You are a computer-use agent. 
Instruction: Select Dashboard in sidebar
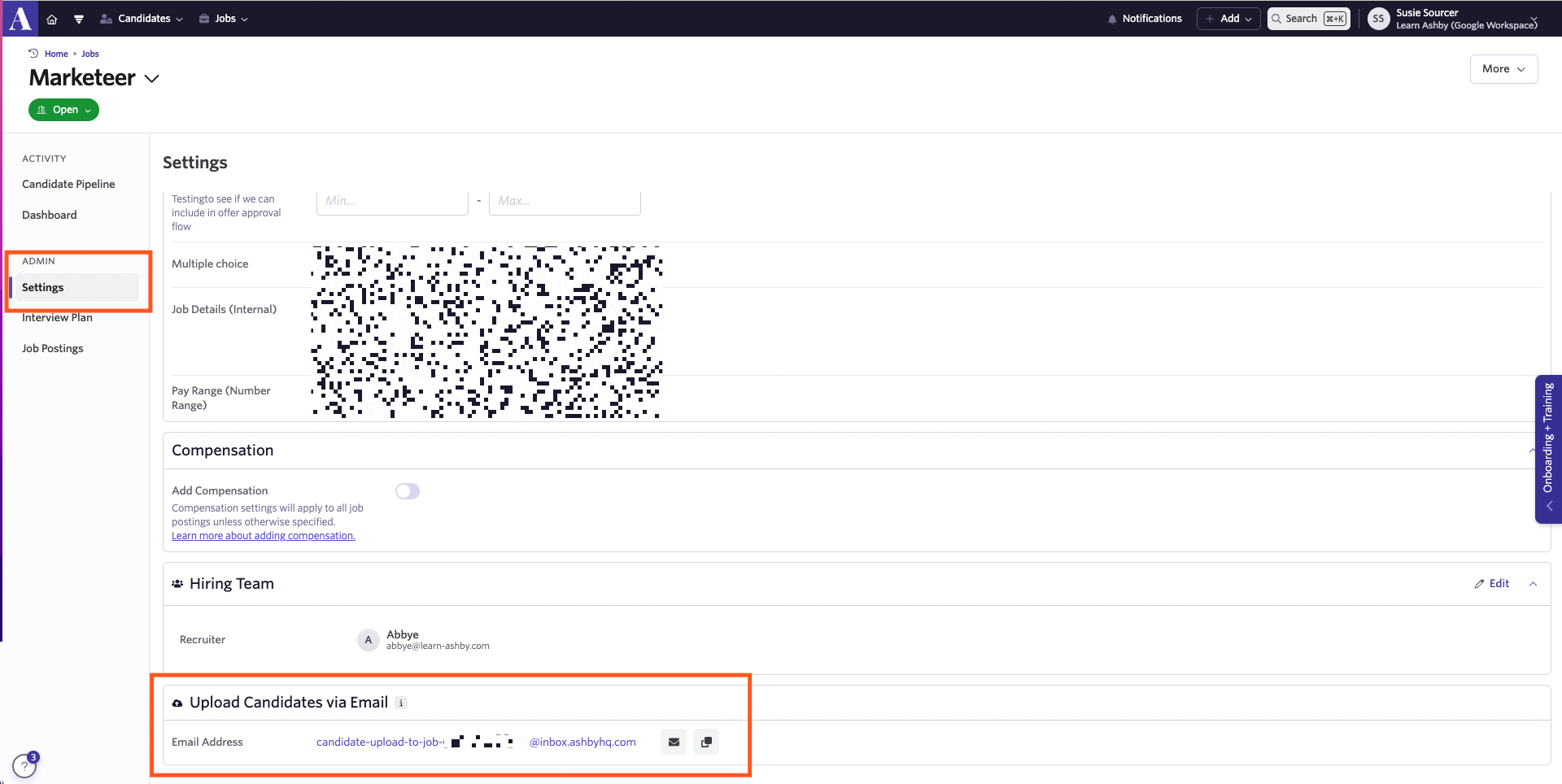coord(50,215)
